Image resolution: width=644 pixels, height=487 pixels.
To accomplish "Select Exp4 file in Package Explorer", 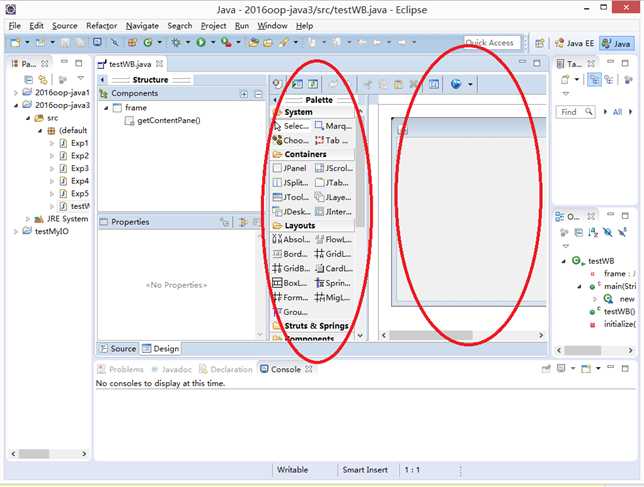I will [74, 181].
